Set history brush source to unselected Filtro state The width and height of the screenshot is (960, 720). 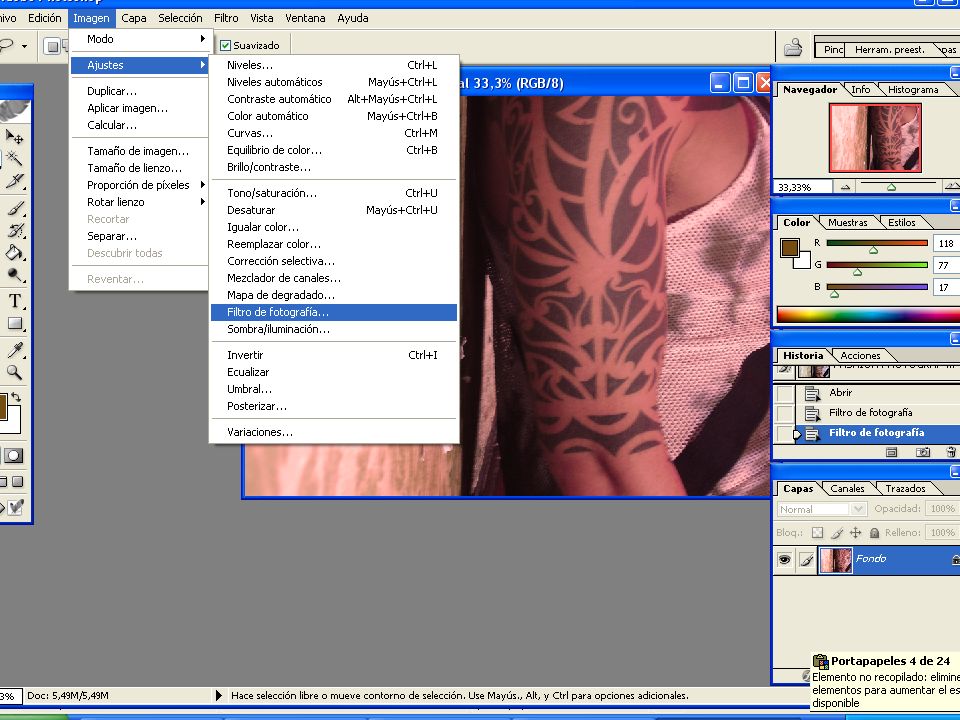tap(785, 413)
